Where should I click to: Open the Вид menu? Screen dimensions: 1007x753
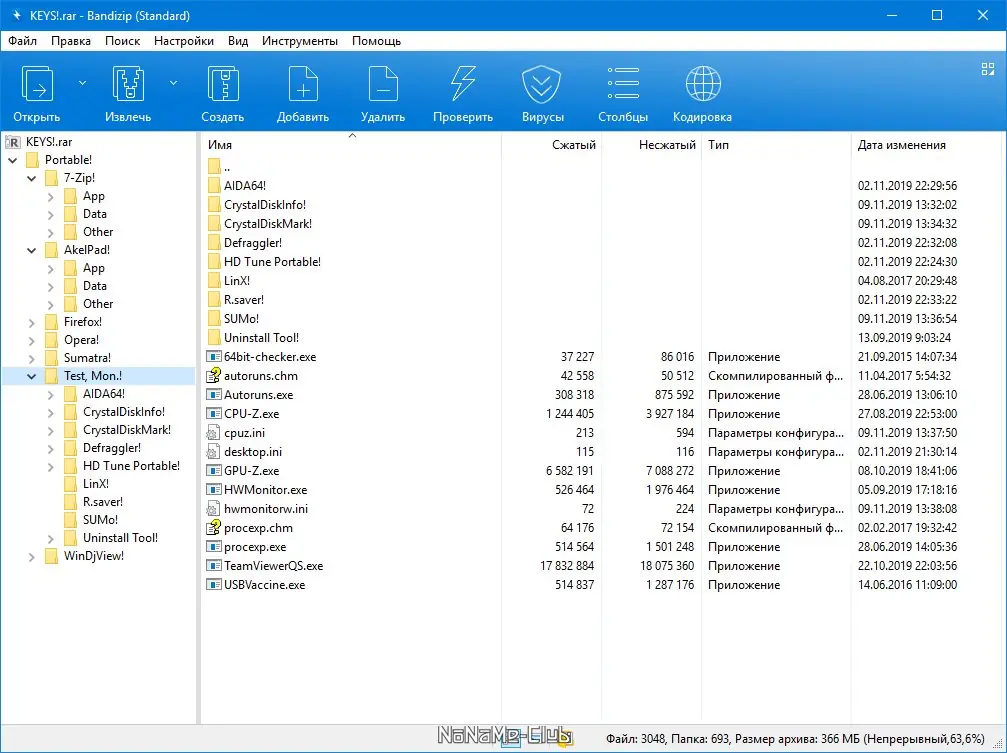click(238, 40)
